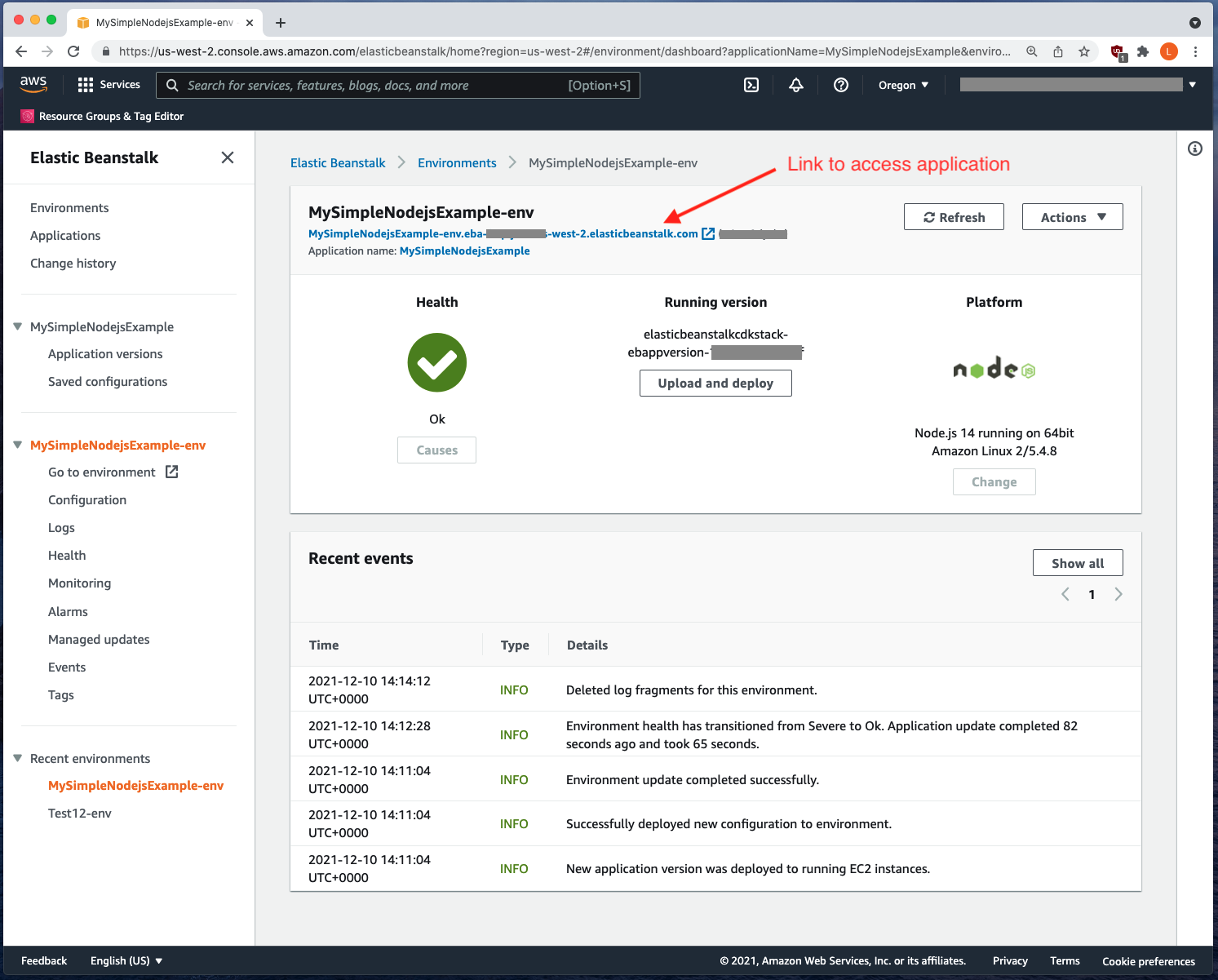Open the MySimpleNodejsExample application name link
Screen dimensions: 1218x980
pyautogui.click(x=464, y=251)
